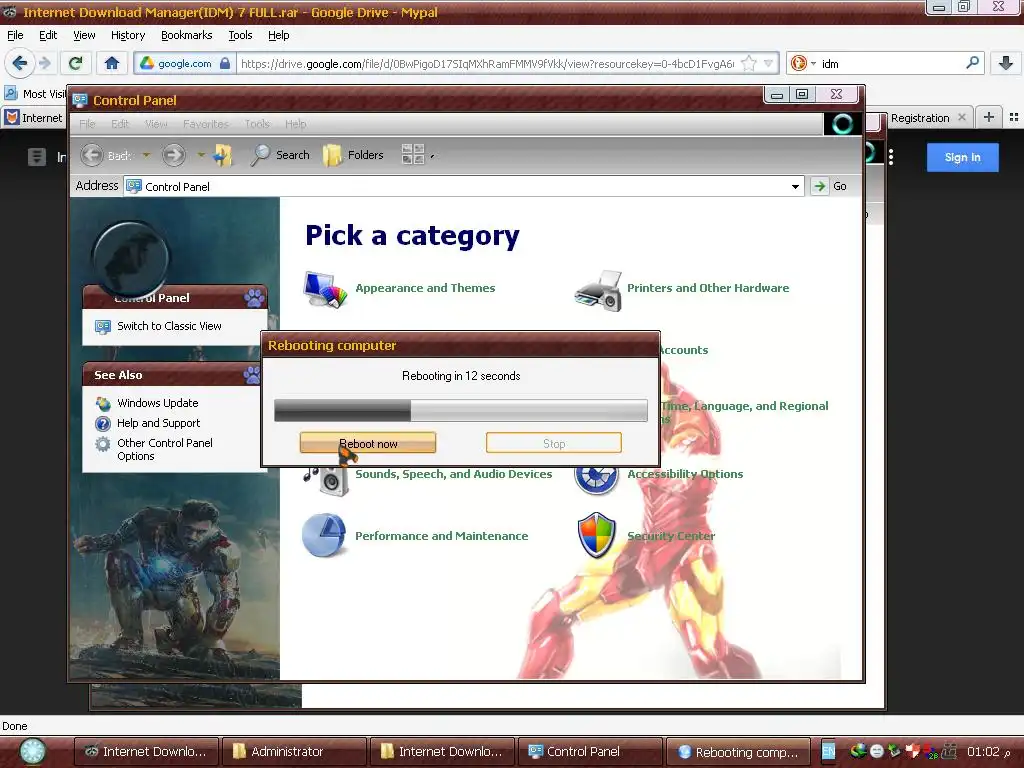Click the browser URL address field
This screenshot has height=768, width=1024.
click(487, 63)
